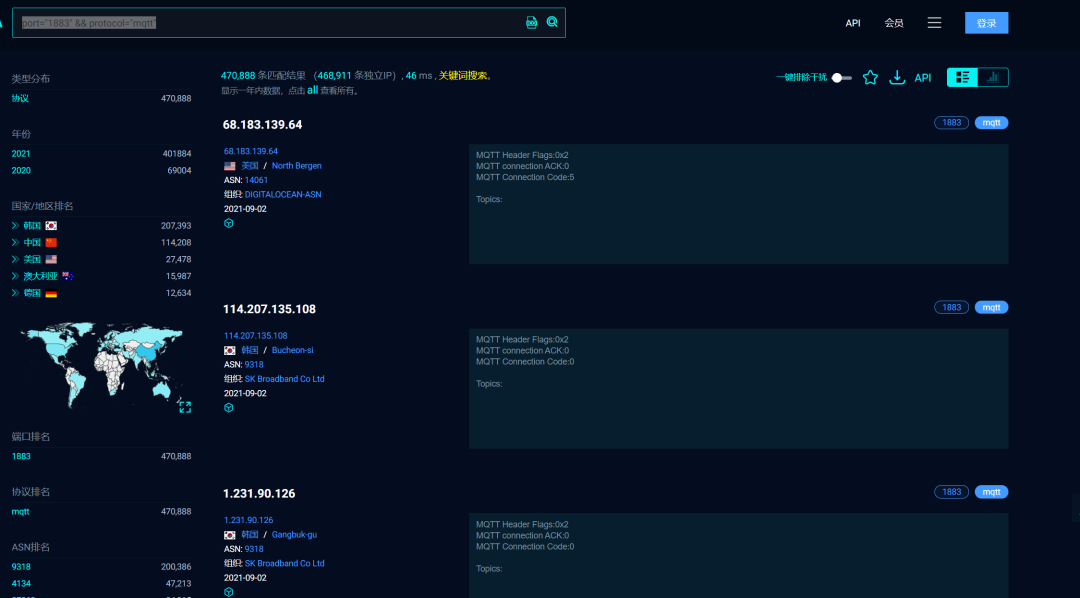Screen dimensions: 1080x598
Task: Expand the 中国 country entry
Action: click(x=16, y=243)
